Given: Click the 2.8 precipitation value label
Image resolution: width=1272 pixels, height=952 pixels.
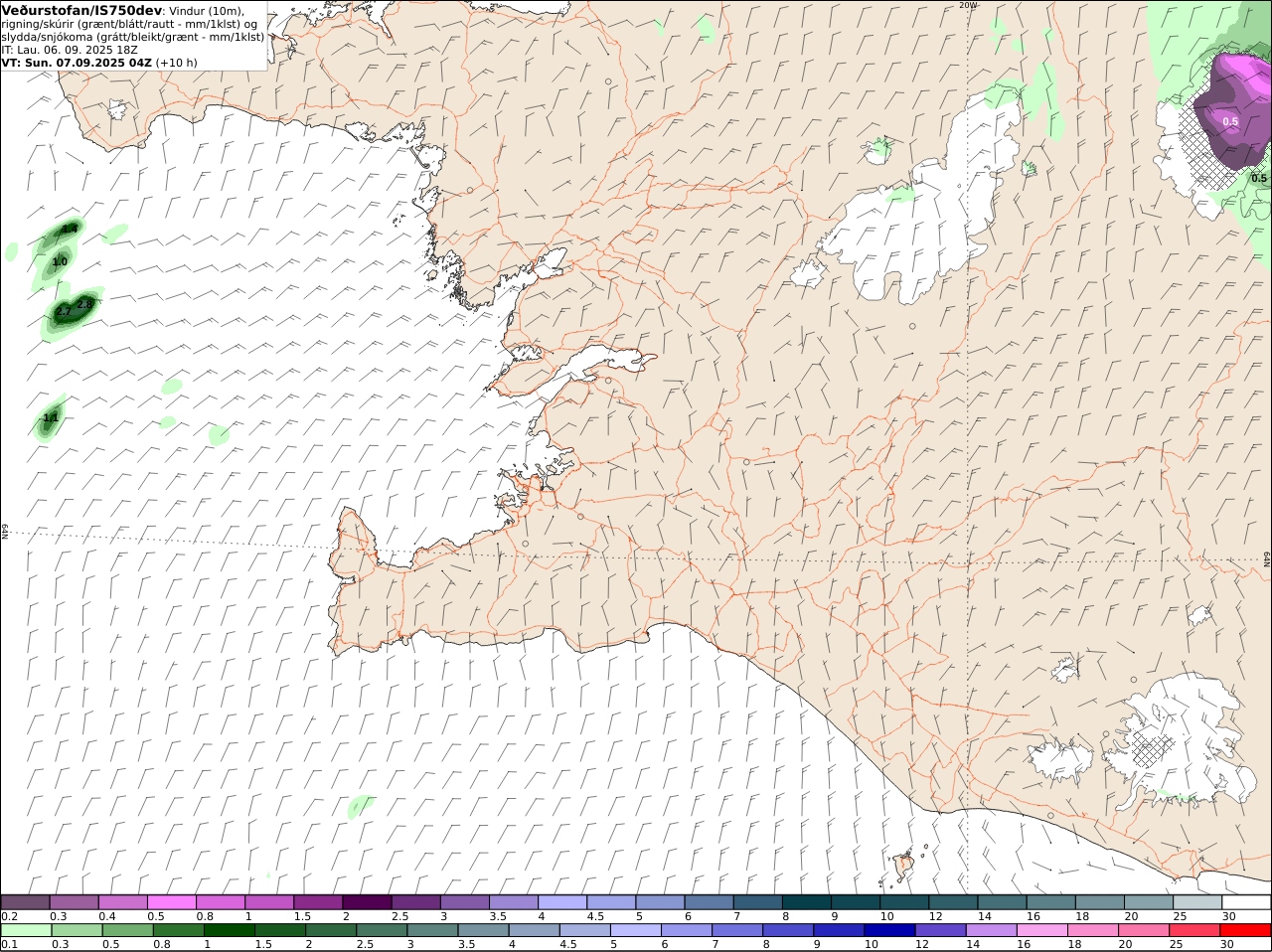Looking at the screenshot, I should tap(84, 303).
